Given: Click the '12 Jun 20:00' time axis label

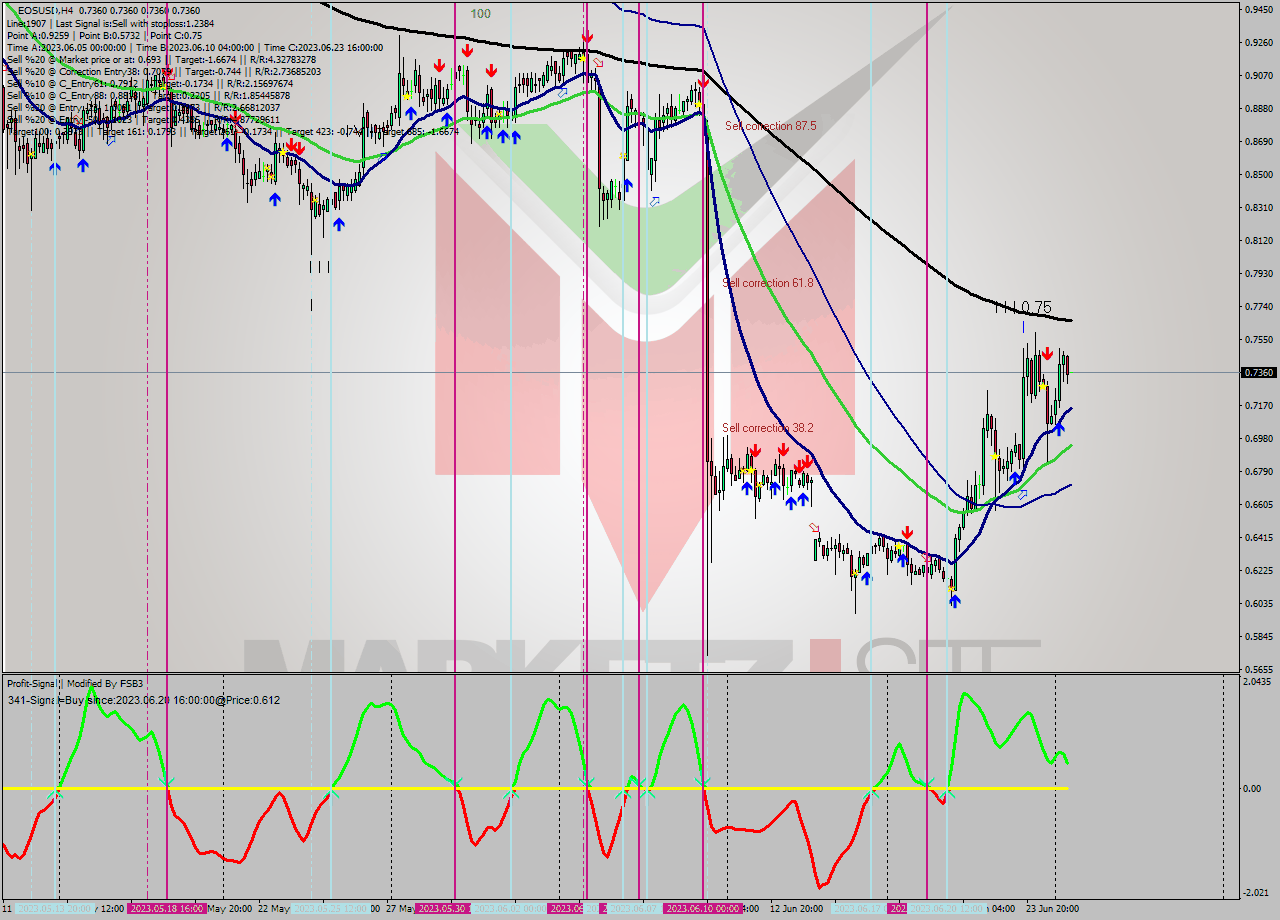Looking at the screenshot, I should [797, 909].
